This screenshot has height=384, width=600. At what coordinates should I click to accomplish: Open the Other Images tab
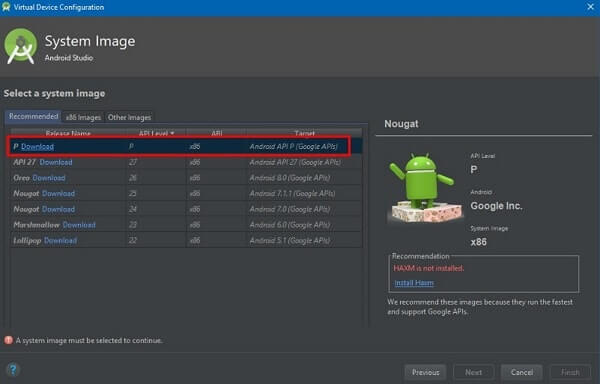click(x=129, y=117)
